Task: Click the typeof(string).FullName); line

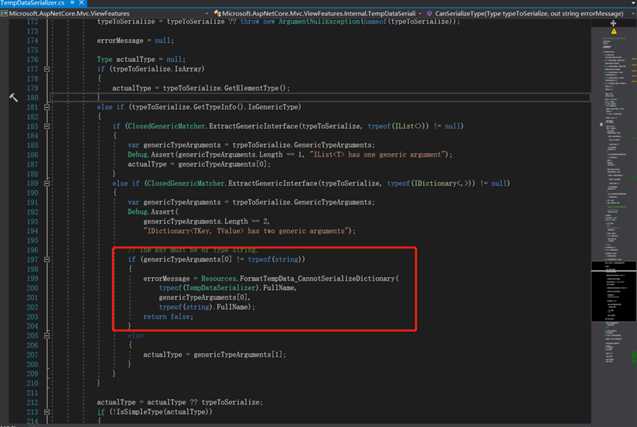Action: 207,307
